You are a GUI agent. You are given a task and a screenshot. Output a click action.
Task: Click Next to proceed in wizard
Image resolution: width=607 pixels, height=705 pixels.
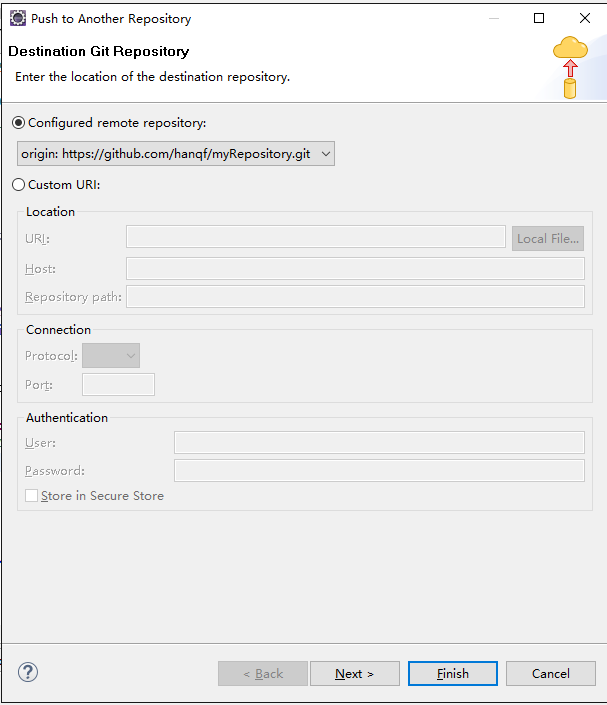point(355,674)
